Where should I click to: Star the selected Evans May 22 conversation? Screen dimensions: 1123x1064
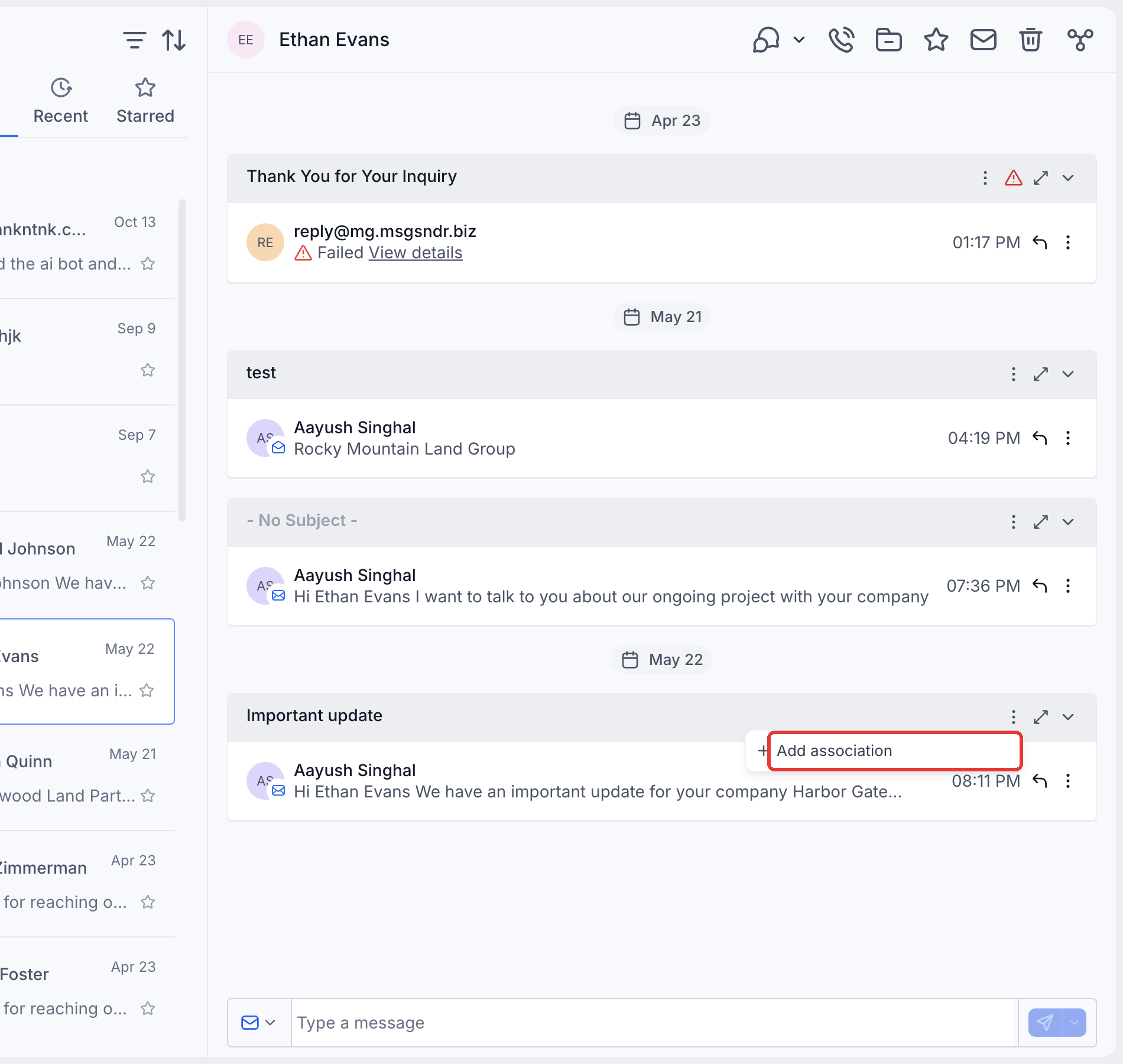coord(147,690)
